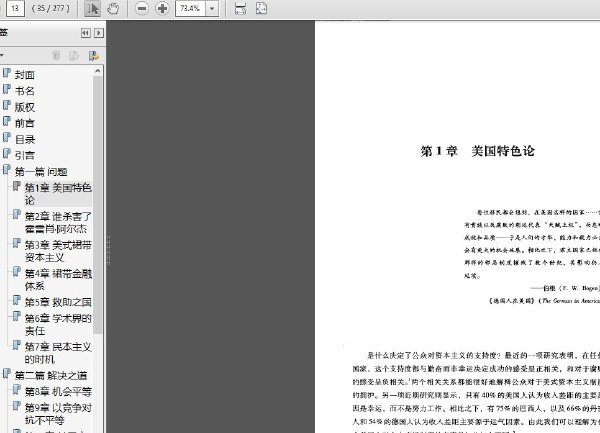This screenshot has height=433, width=600.
Task: Jump to the 目录 bookmark
Action: [x=25, y=139]
